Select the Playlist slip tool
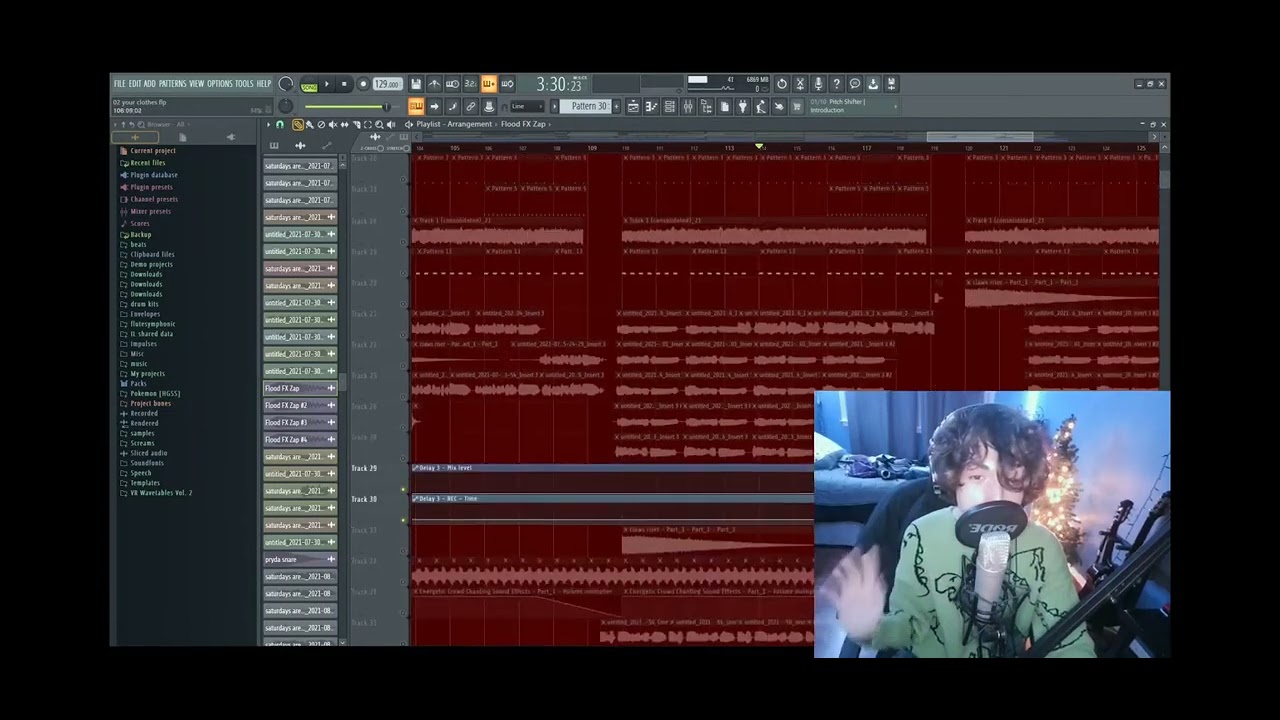This screenshot has height=720, width=1280. coord(345,124)
